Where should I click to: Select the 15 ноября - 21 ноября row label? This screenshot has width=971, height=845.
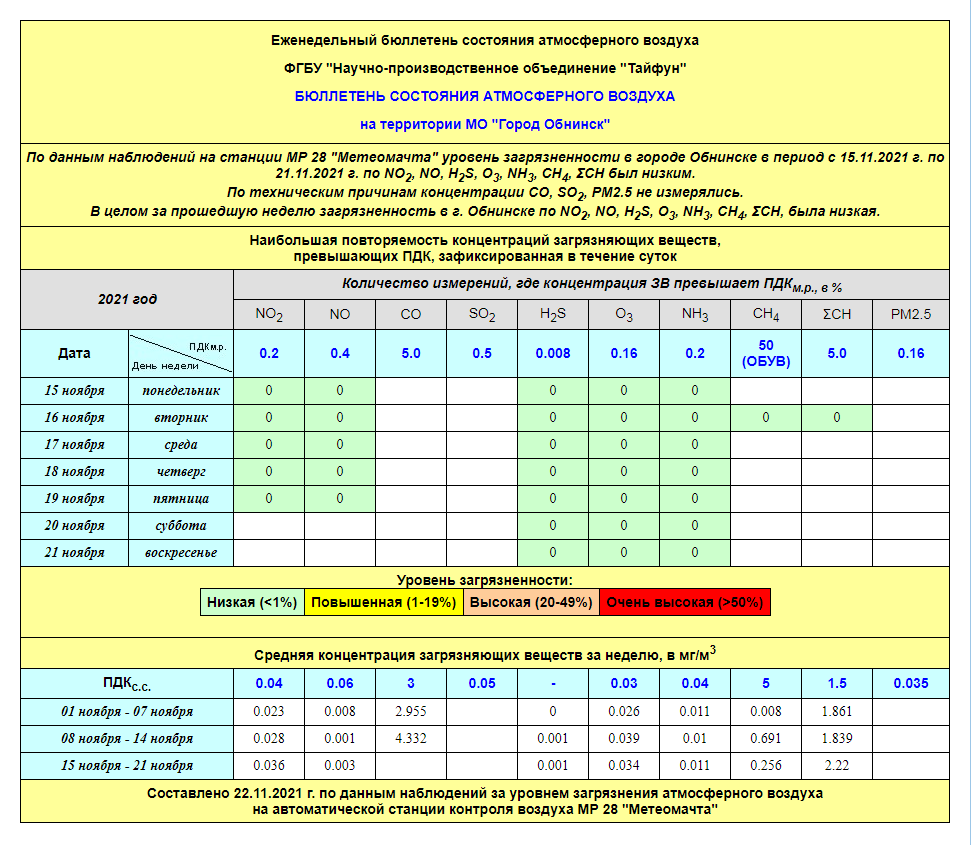click(x=127, y=765)
